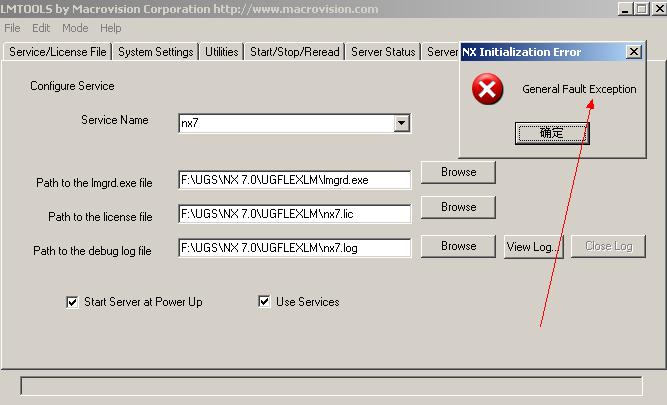The width and height of the screenshot is (667, 405).
Task: Click the View Log button
Action: pyautogui.click(x=533, y=246)
